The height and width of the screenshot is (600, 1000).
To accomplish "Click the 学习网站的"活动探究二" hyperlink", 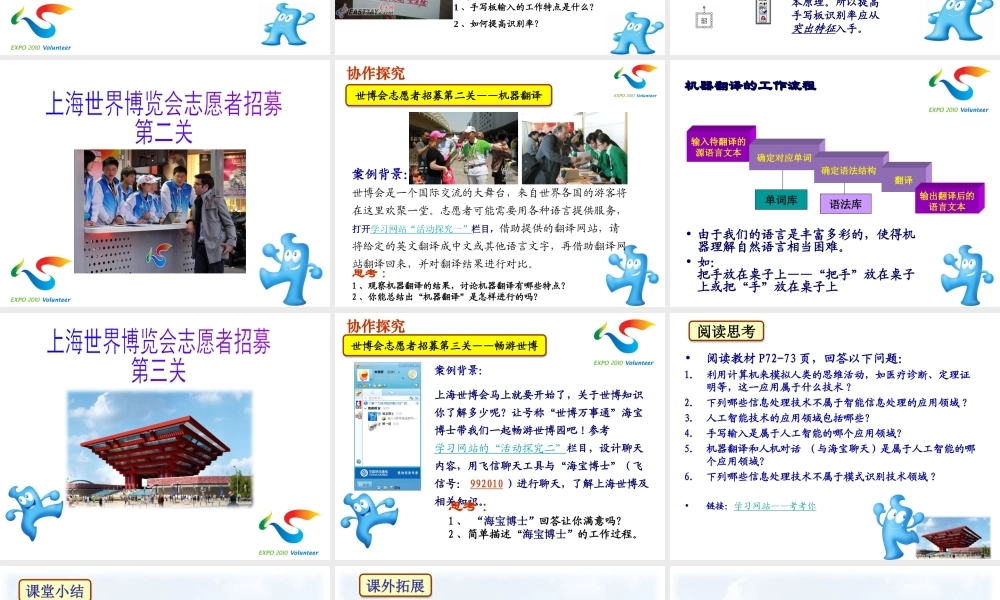I will [x=499, y=448].
